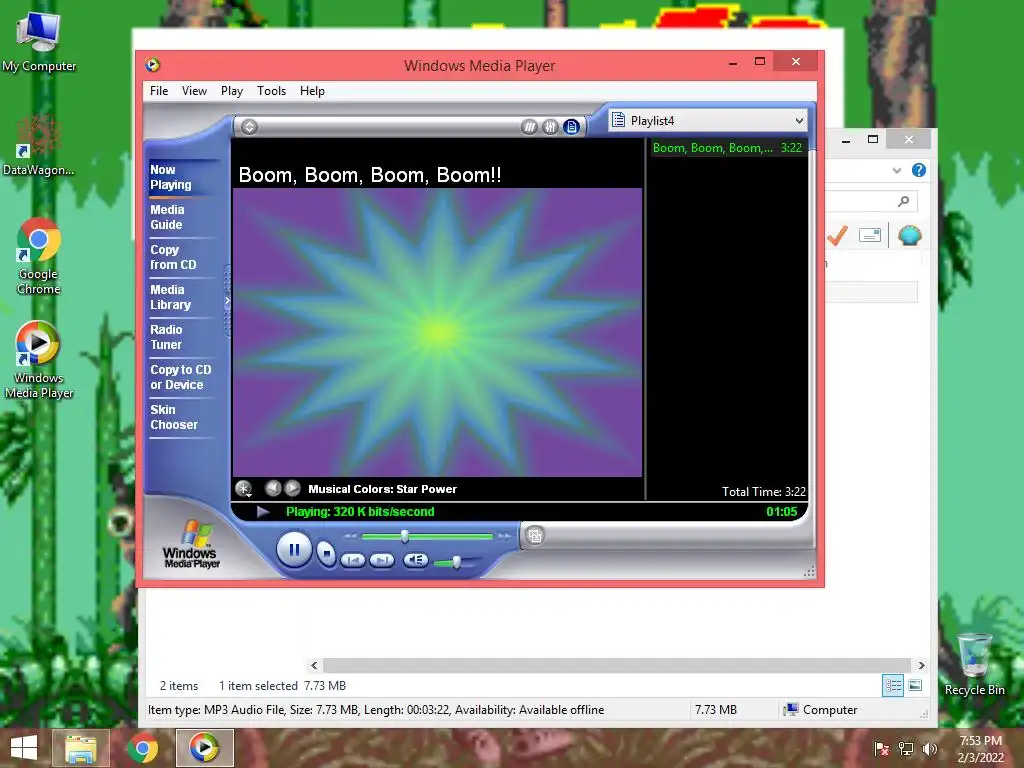This screenshot has height=768, width=1024.
Task: Open the Media Library section
Action: pos(170,296)
